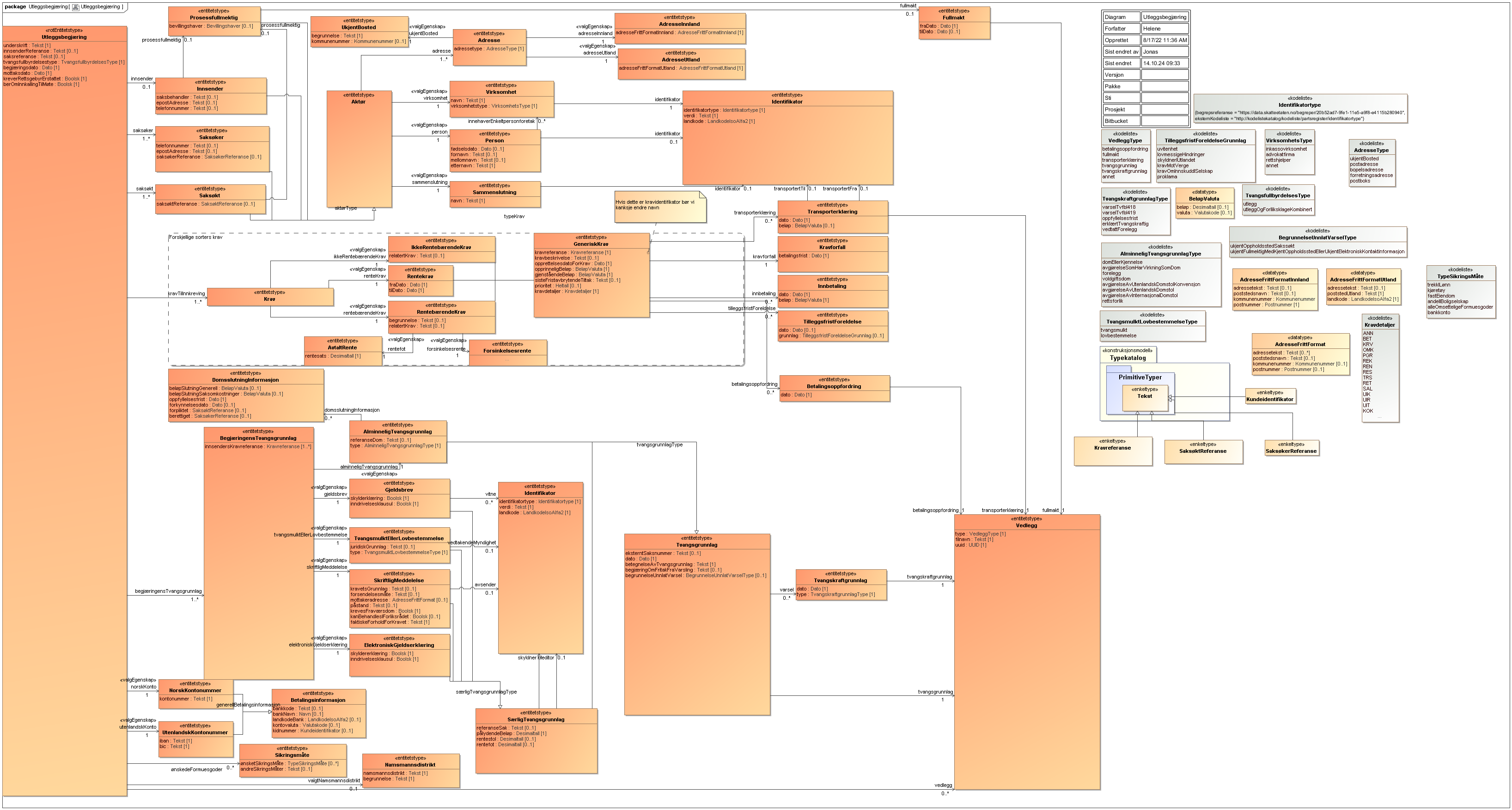Click the UkjentBosted entity box

click(359, 31)
